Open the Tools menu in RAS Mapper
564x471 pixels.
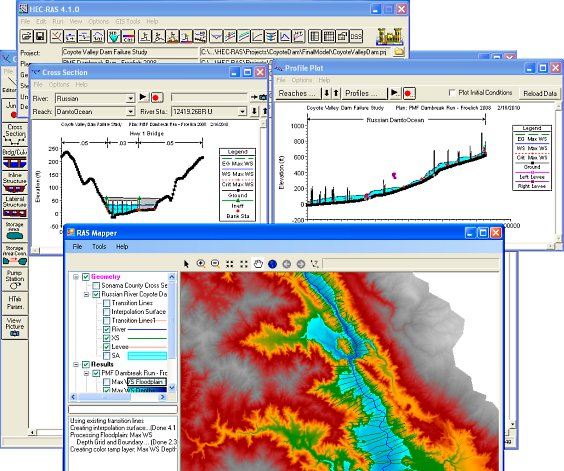pos(99,246)
